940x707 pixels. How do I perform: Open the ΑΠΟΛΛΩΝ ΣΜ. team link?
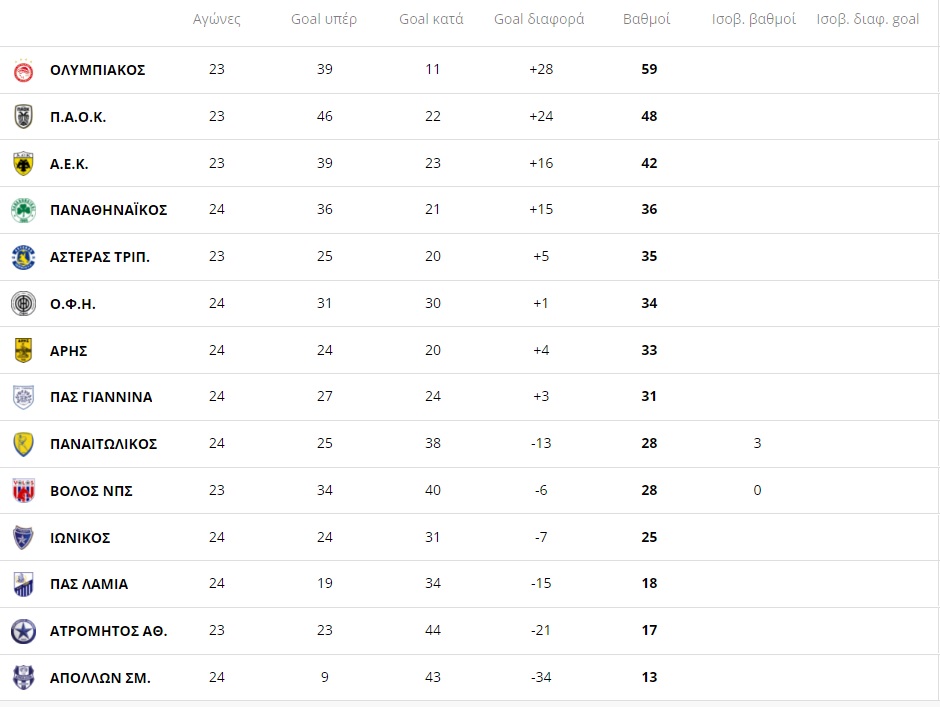coord(100,678)
